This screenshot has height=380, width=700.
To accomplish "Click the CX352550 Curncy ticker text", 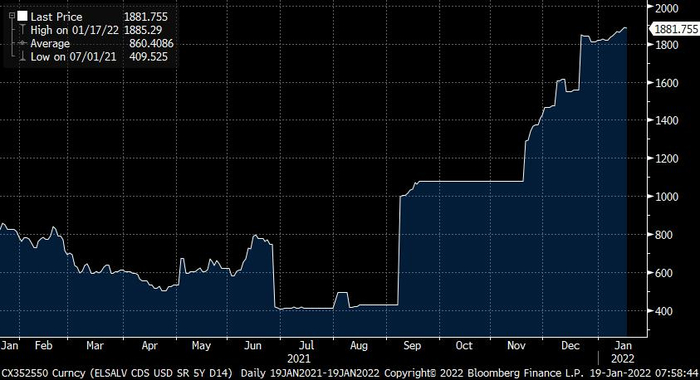I will coord(43,373).
